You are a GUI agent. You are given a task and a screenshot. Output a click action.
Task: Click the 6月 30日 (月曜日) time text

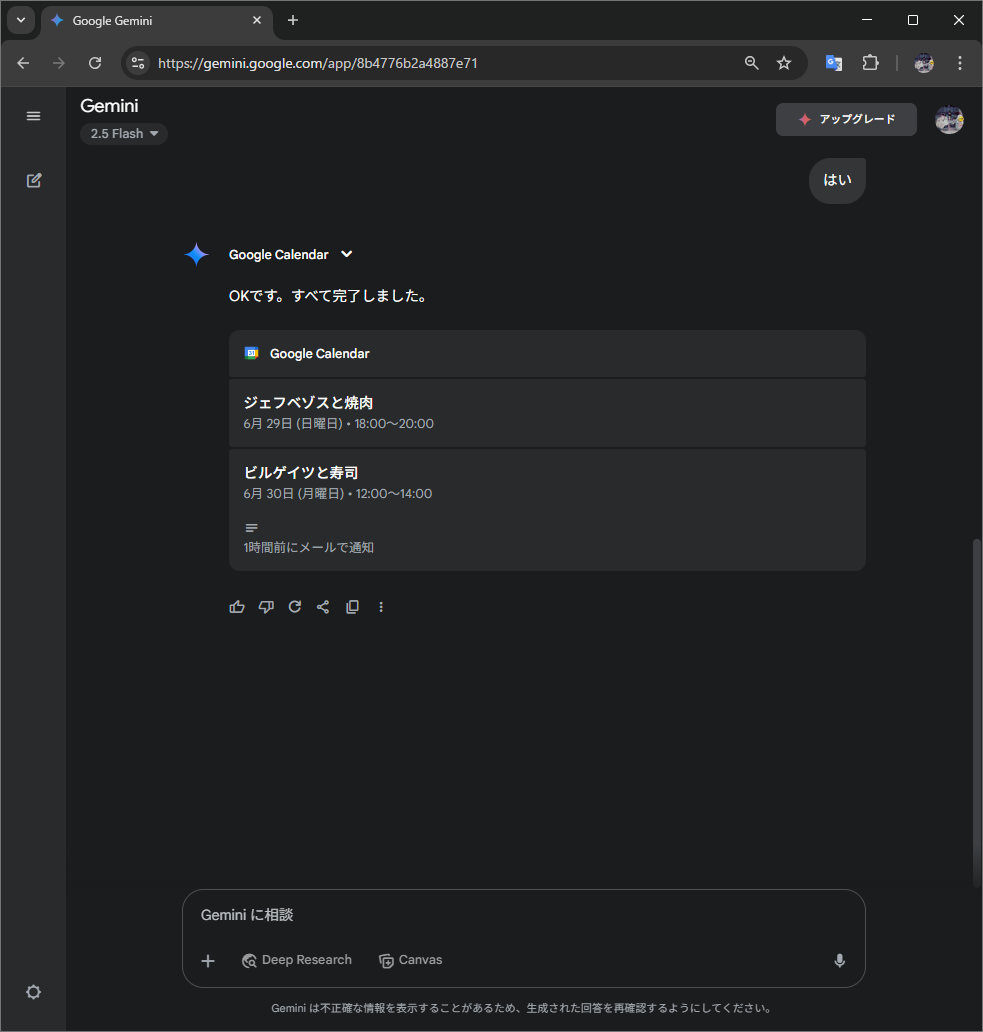(338, 494)
